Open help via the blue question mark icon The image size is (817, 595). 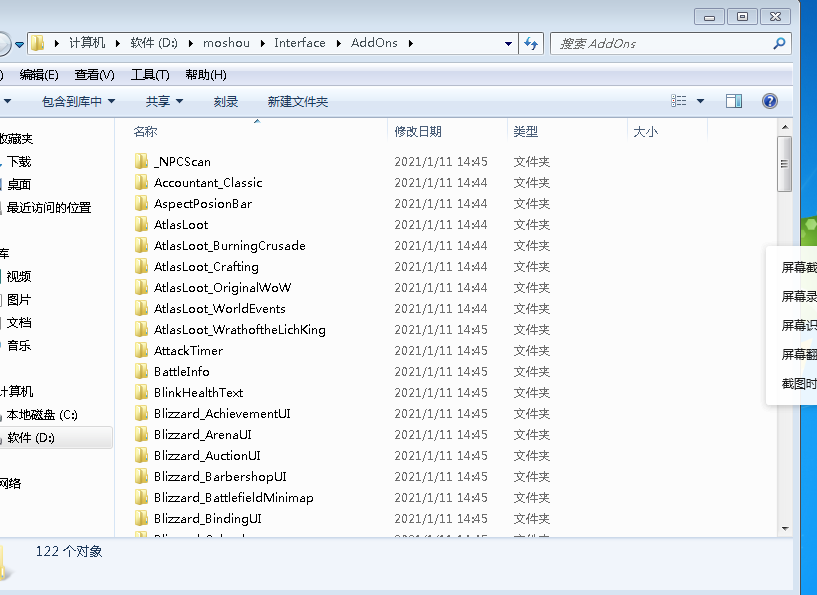point(769,101)
